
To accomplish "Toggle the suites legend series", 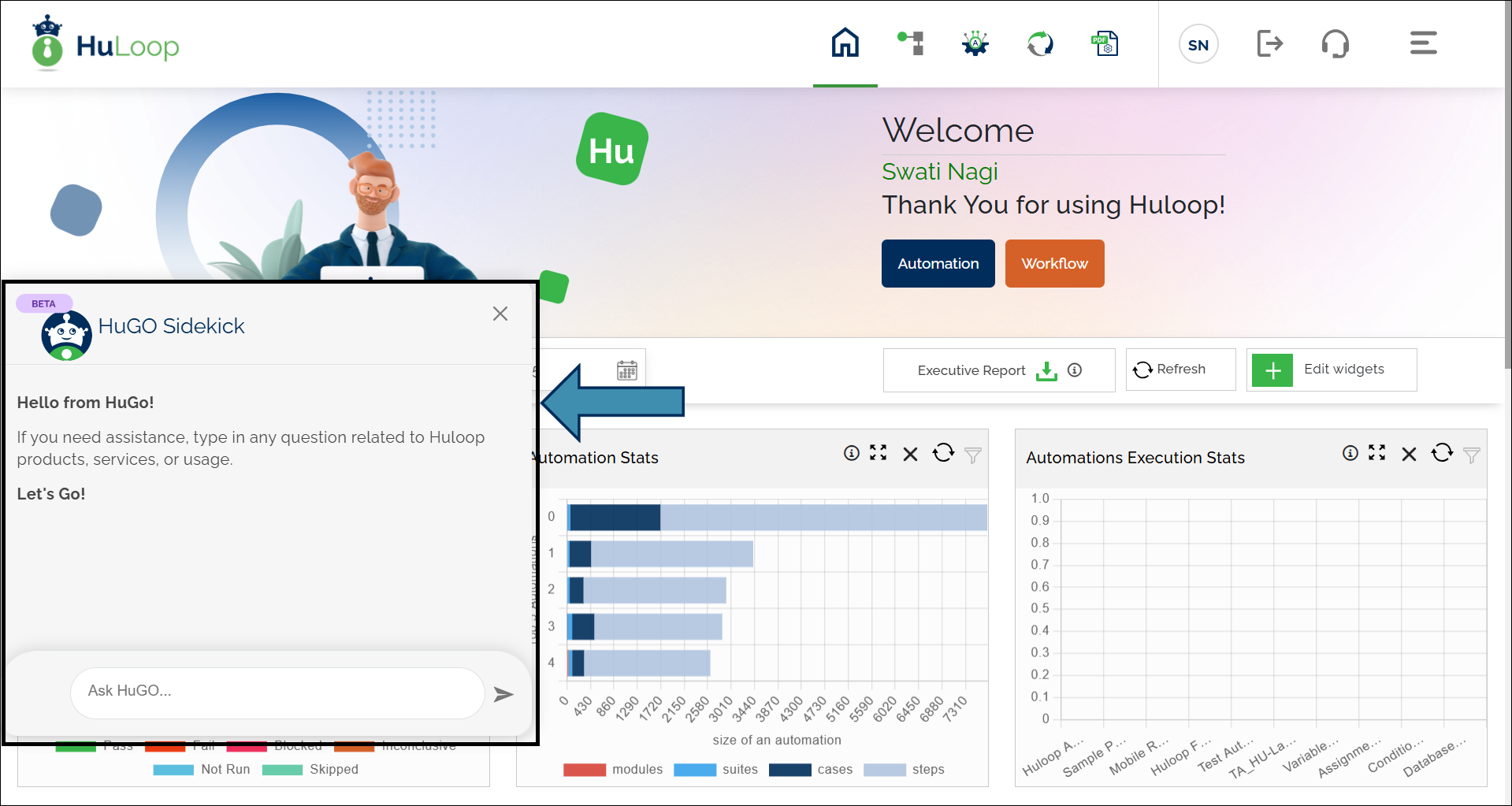I will coord(715,770).
